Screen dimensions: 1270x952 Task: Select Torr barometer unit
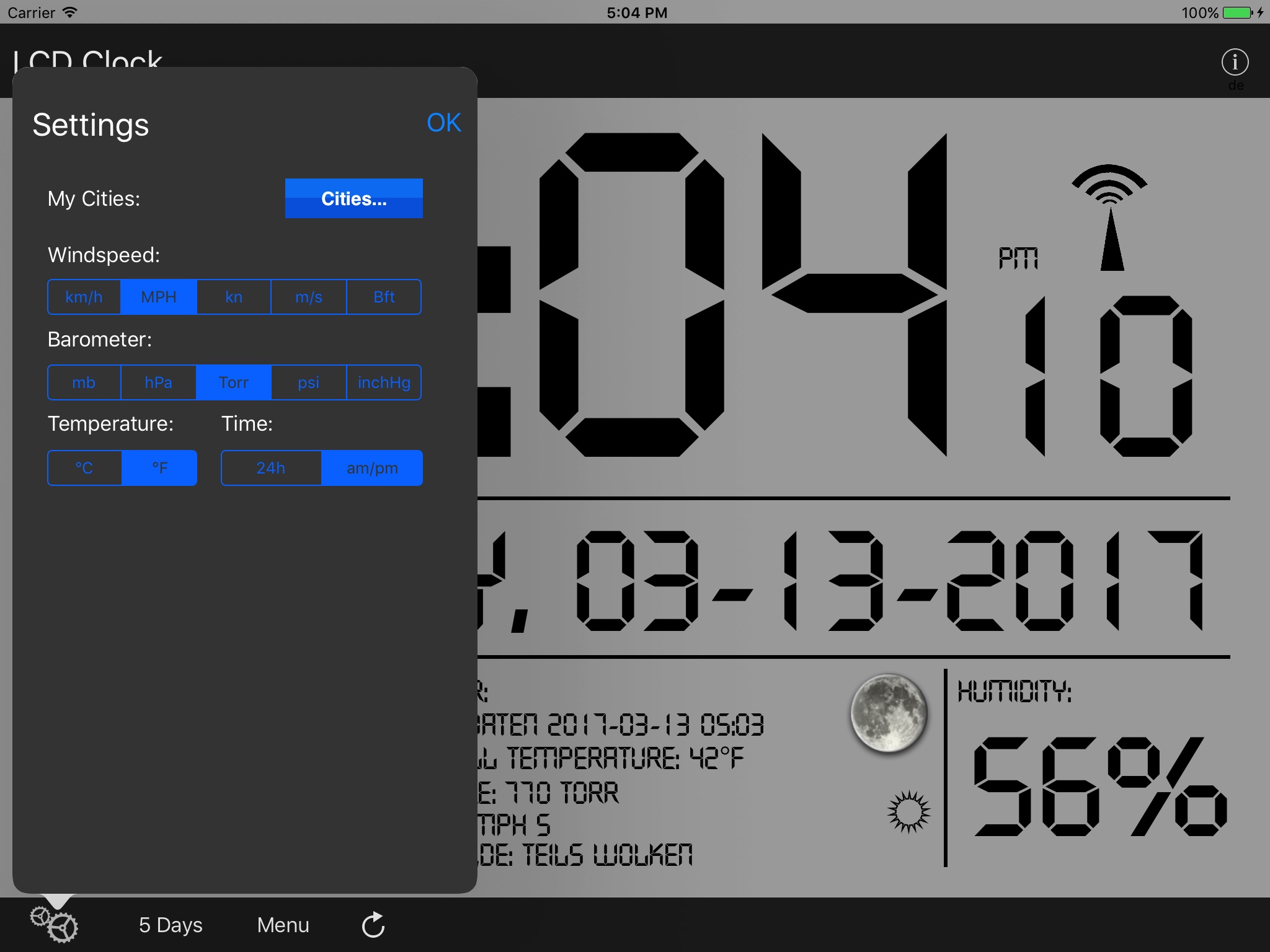[234, 381]
